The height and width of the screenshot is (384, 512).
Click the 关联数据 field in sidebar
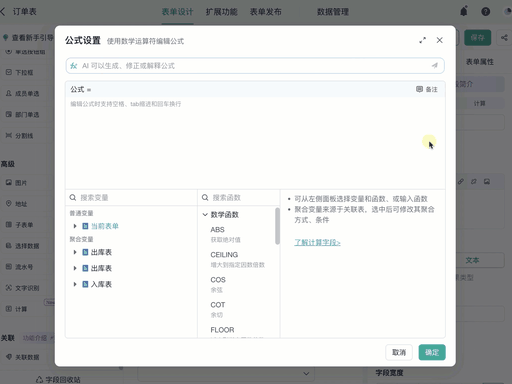coord(23,357)
